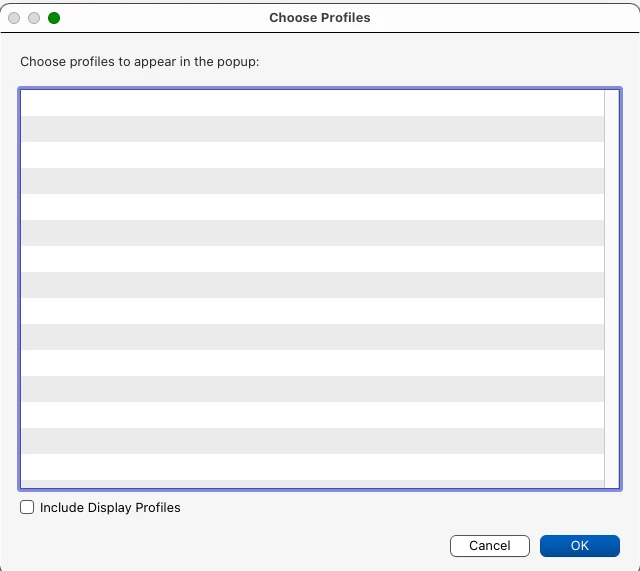
Task: Enable the Include Display Profiles checkbox
Action: pos(27,507)
